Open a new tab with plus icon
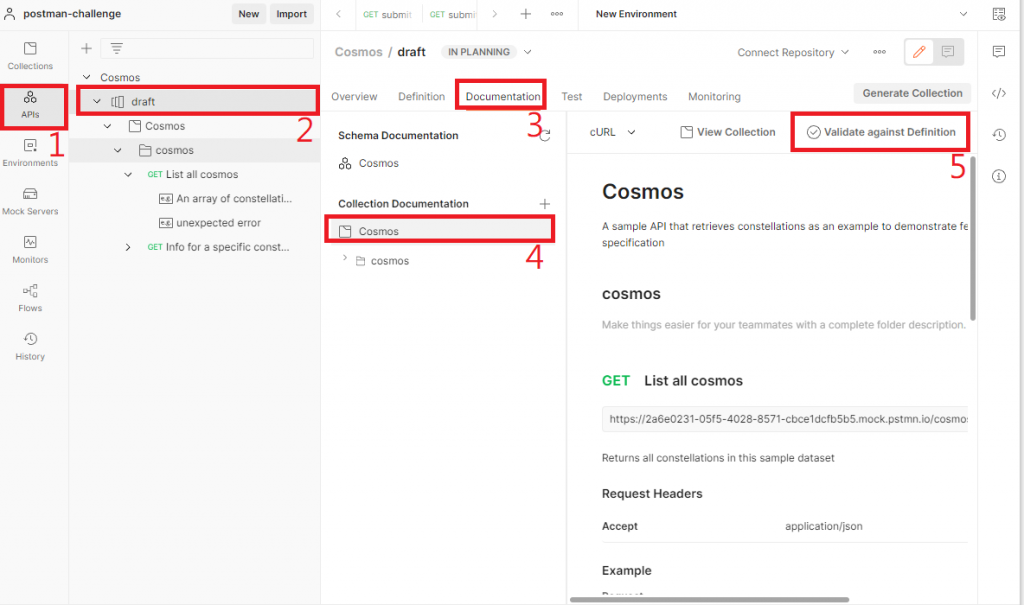1024x605 pixels. point(525,14)
